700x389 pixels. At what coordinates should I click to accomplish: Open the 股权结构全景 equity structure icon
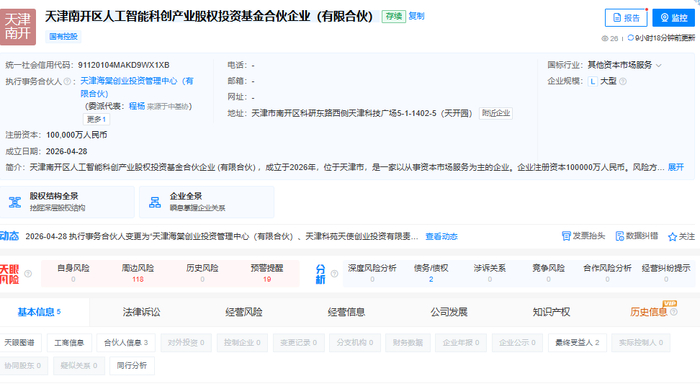[15, 202]
